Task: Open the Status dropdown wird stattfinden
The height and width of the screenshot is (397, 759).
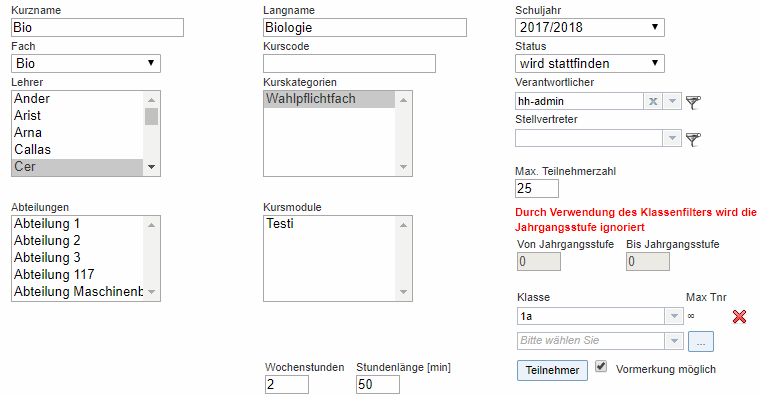Action: [x=590, y=63]
